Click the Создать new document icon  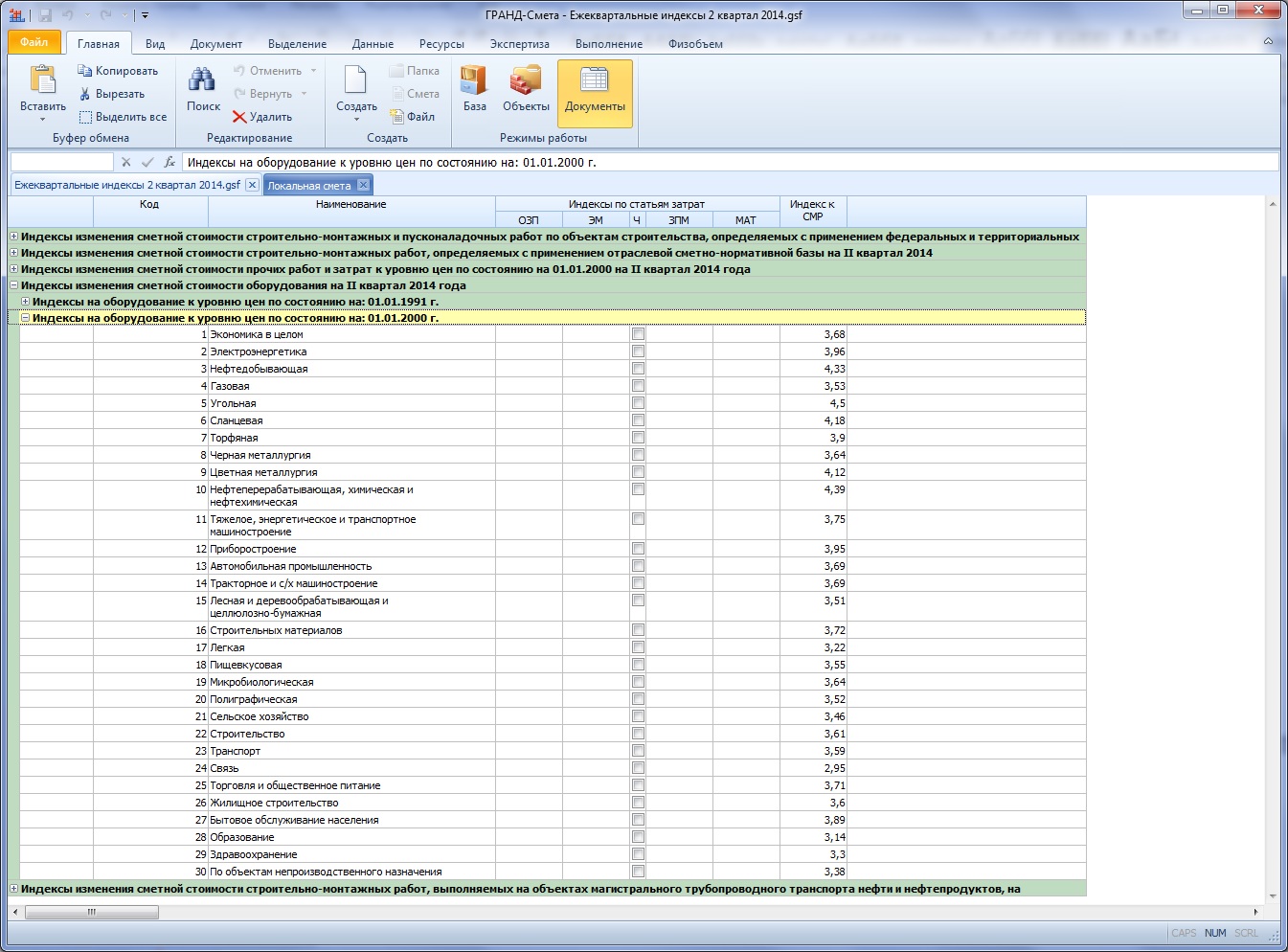click(x=355, y=80)
